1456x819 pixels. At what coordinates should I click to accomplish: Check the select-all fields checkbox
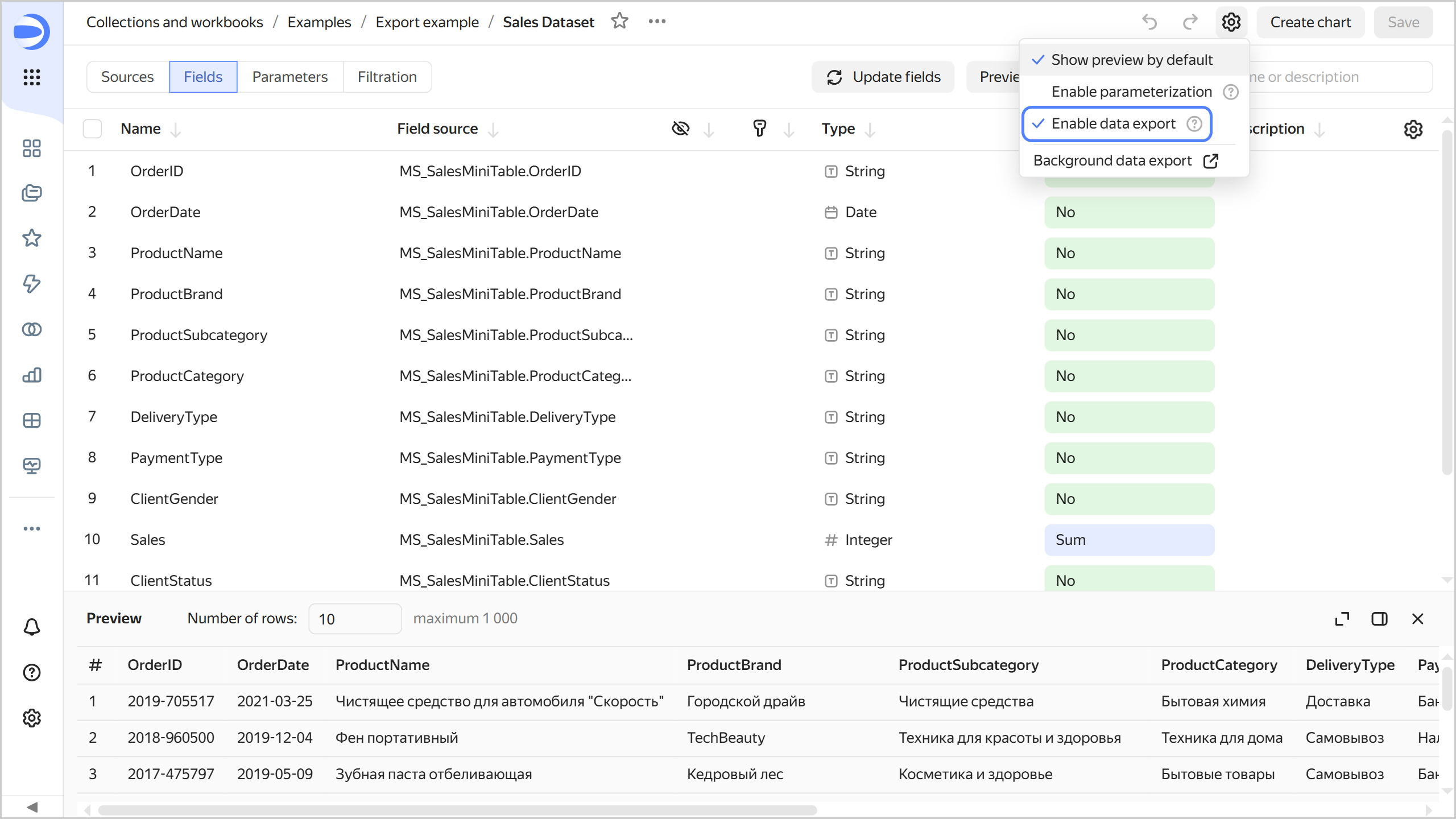[92, 129]
